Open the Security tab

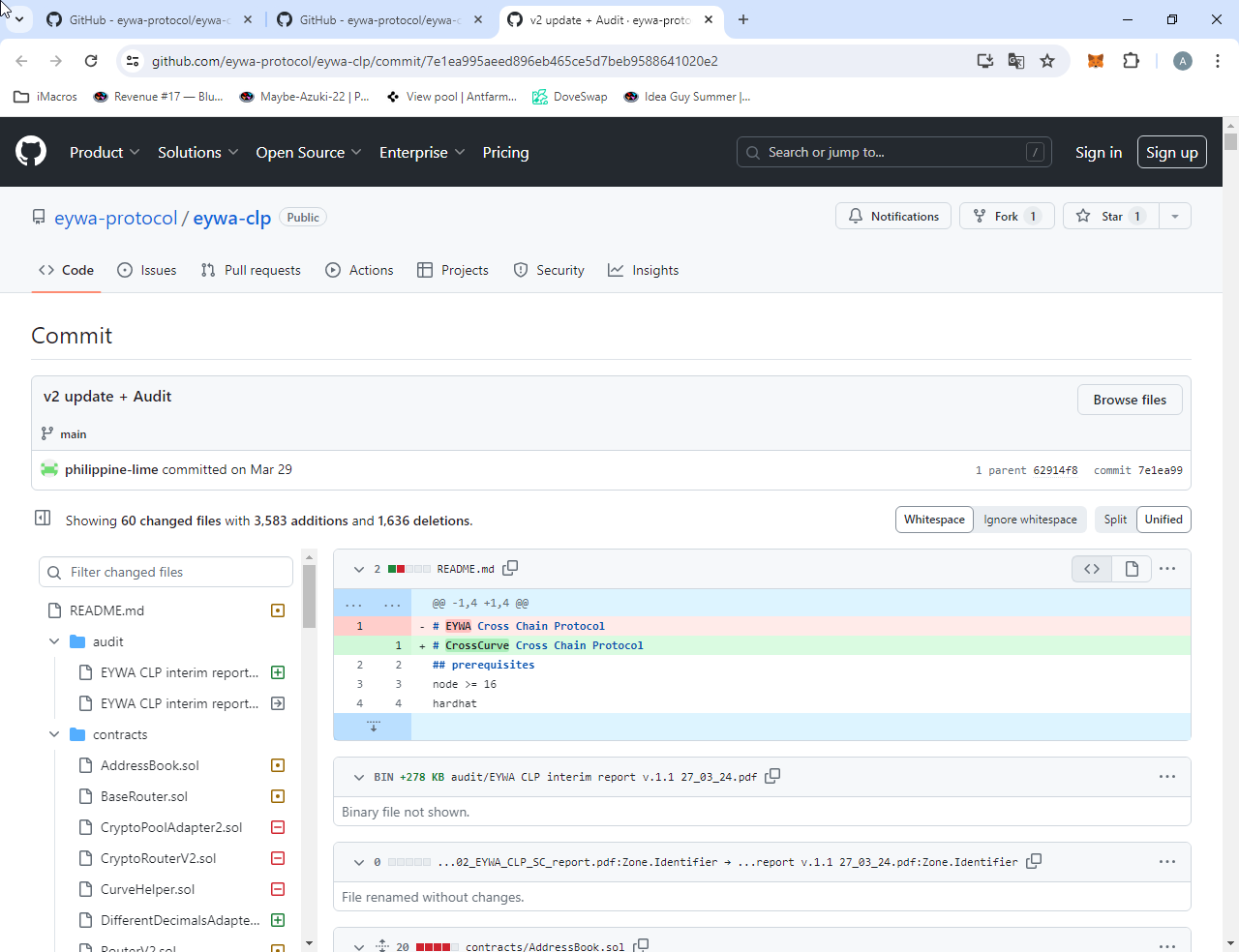(x=549, y=270)
